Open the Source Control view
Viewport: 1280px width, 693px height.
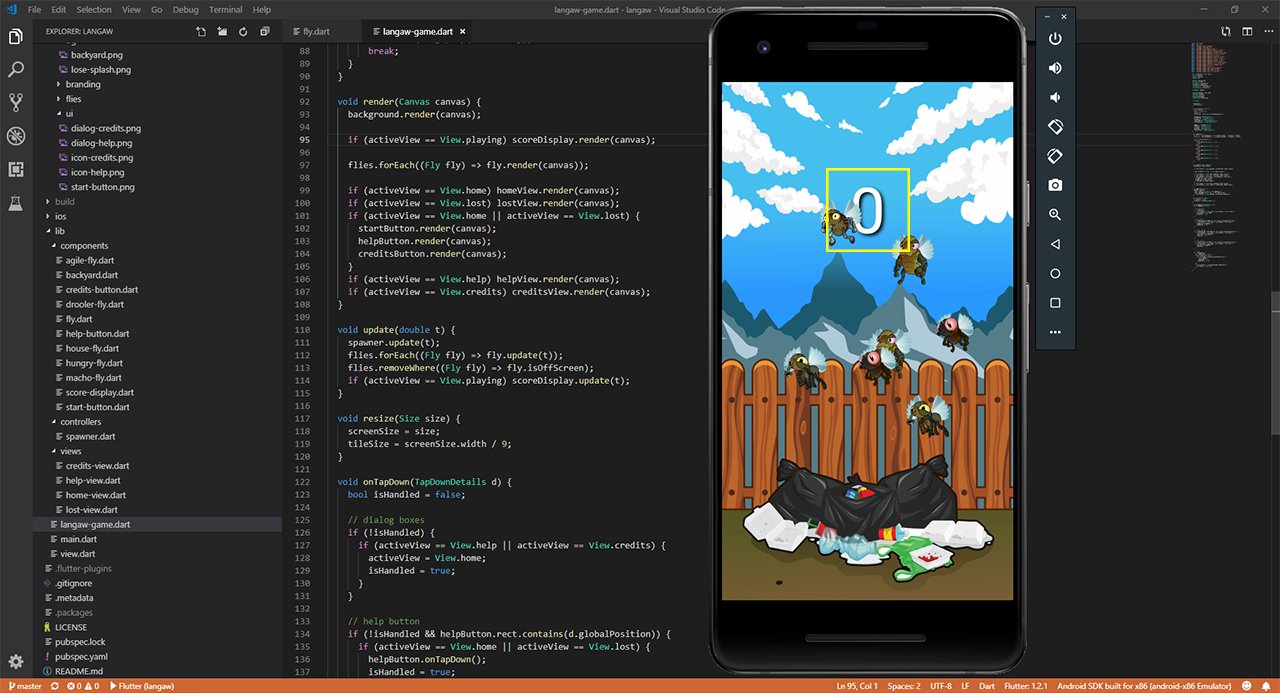[x=15, y=103]
